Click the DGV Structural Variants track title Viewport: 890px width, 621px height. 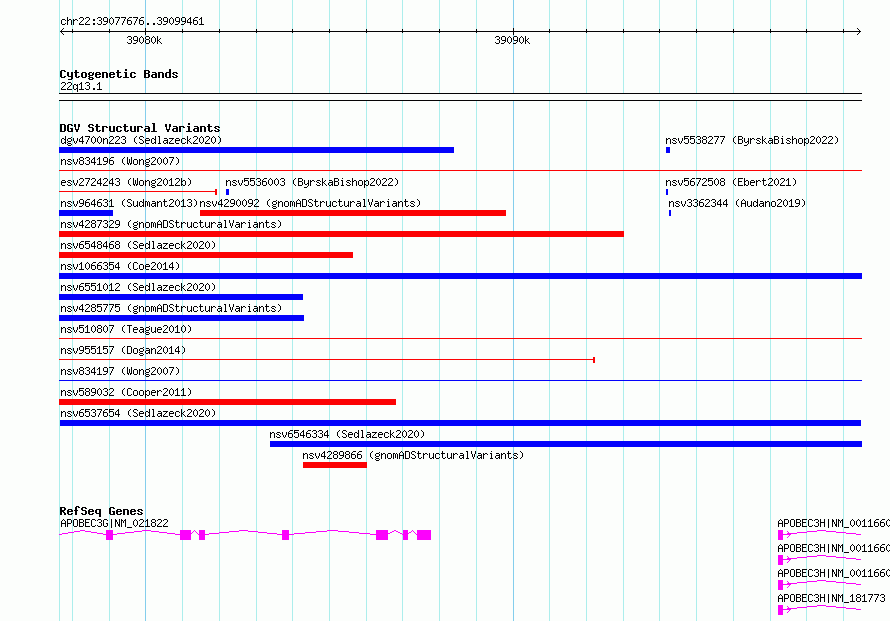140,128
